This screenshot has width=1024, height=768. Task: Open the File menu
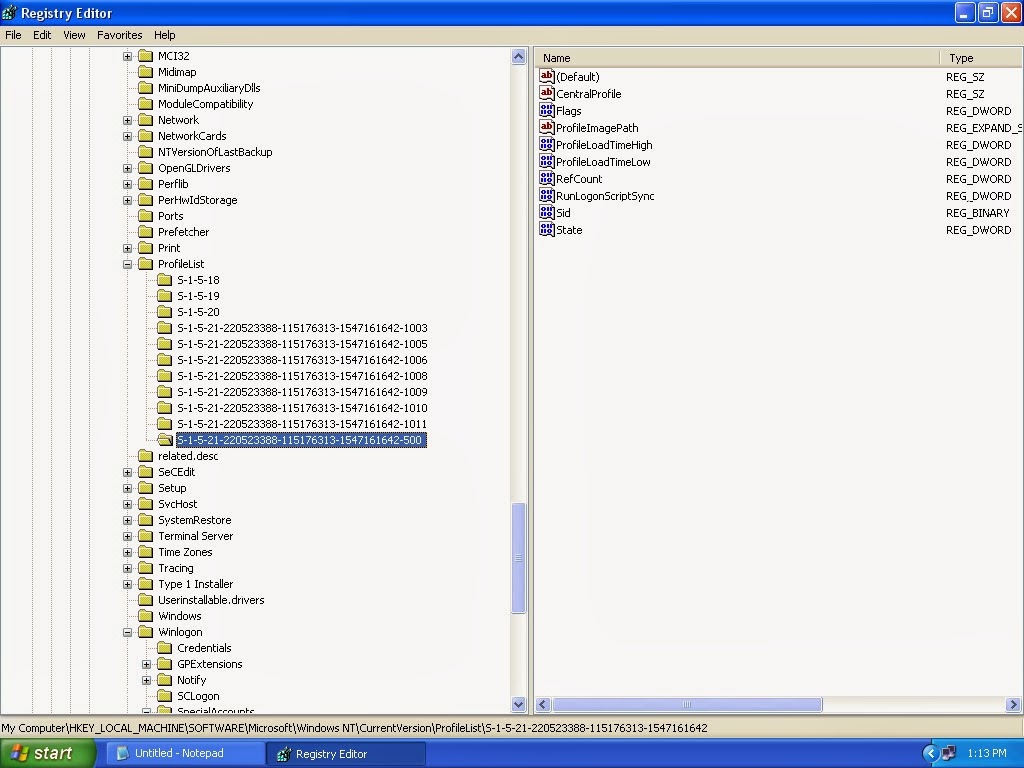point(13,35)
